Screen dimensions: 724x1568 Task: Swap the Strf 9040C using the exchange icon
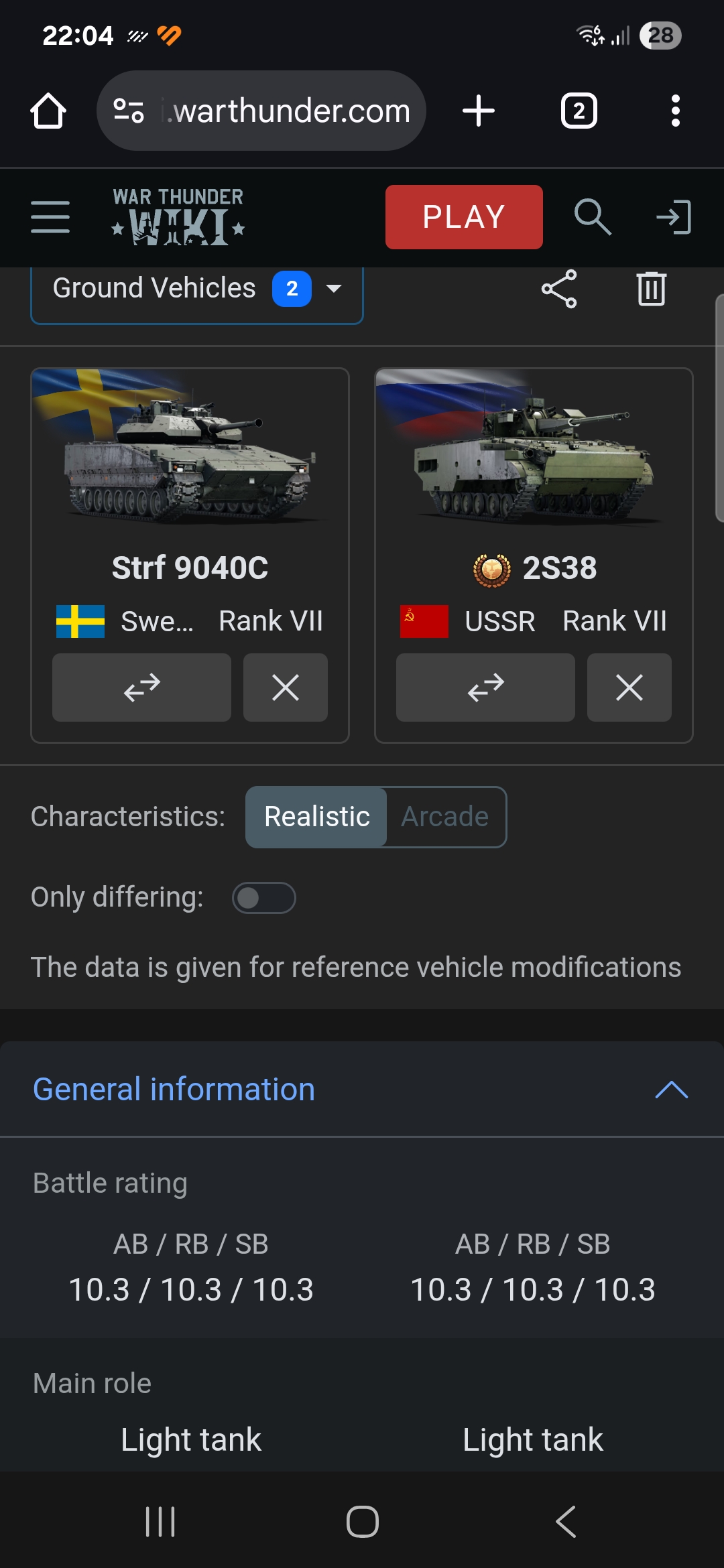(x=141, y=687)
